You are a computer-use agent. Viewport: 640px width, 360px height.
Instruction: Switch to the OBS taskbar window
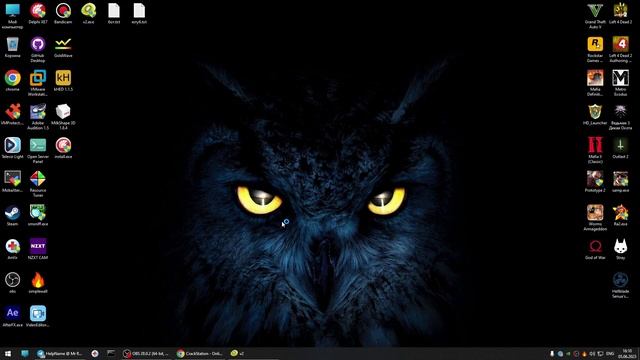click(x=145, y=353)
